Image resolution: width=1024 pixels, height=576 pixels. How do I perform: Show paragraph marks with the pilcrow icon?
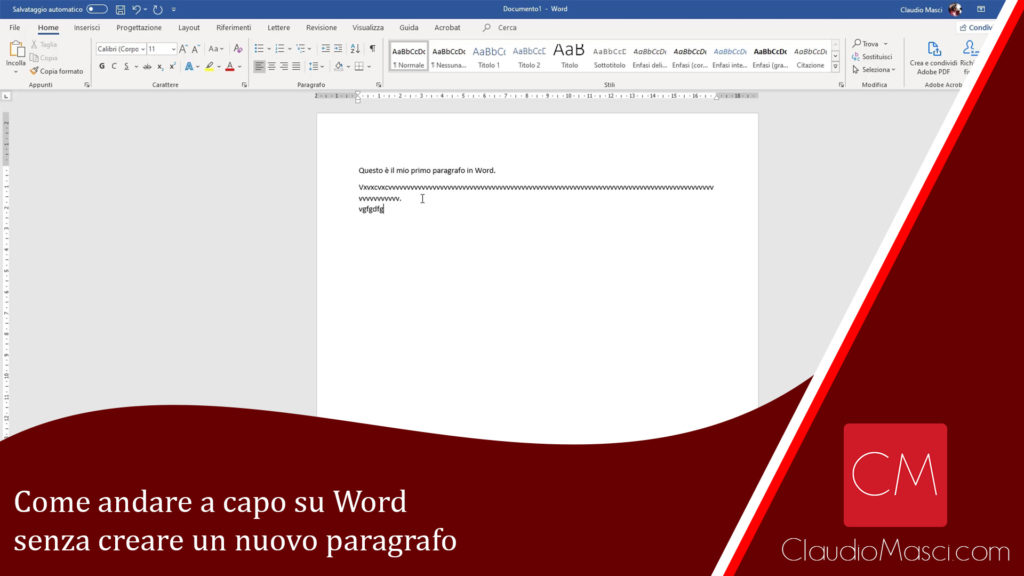(x=372, y=48)
